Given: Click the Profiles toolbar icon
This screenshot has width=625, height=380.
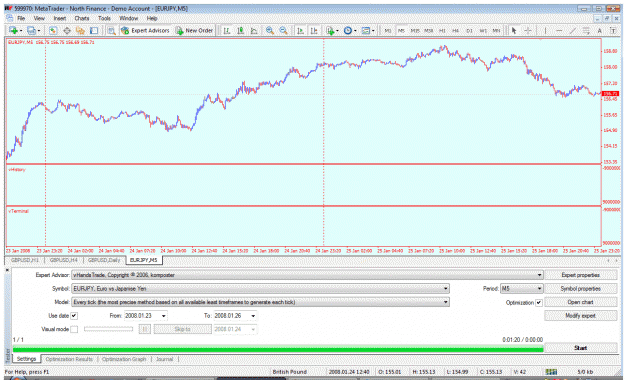Looking at the screenshot, I should click(31, 31).
